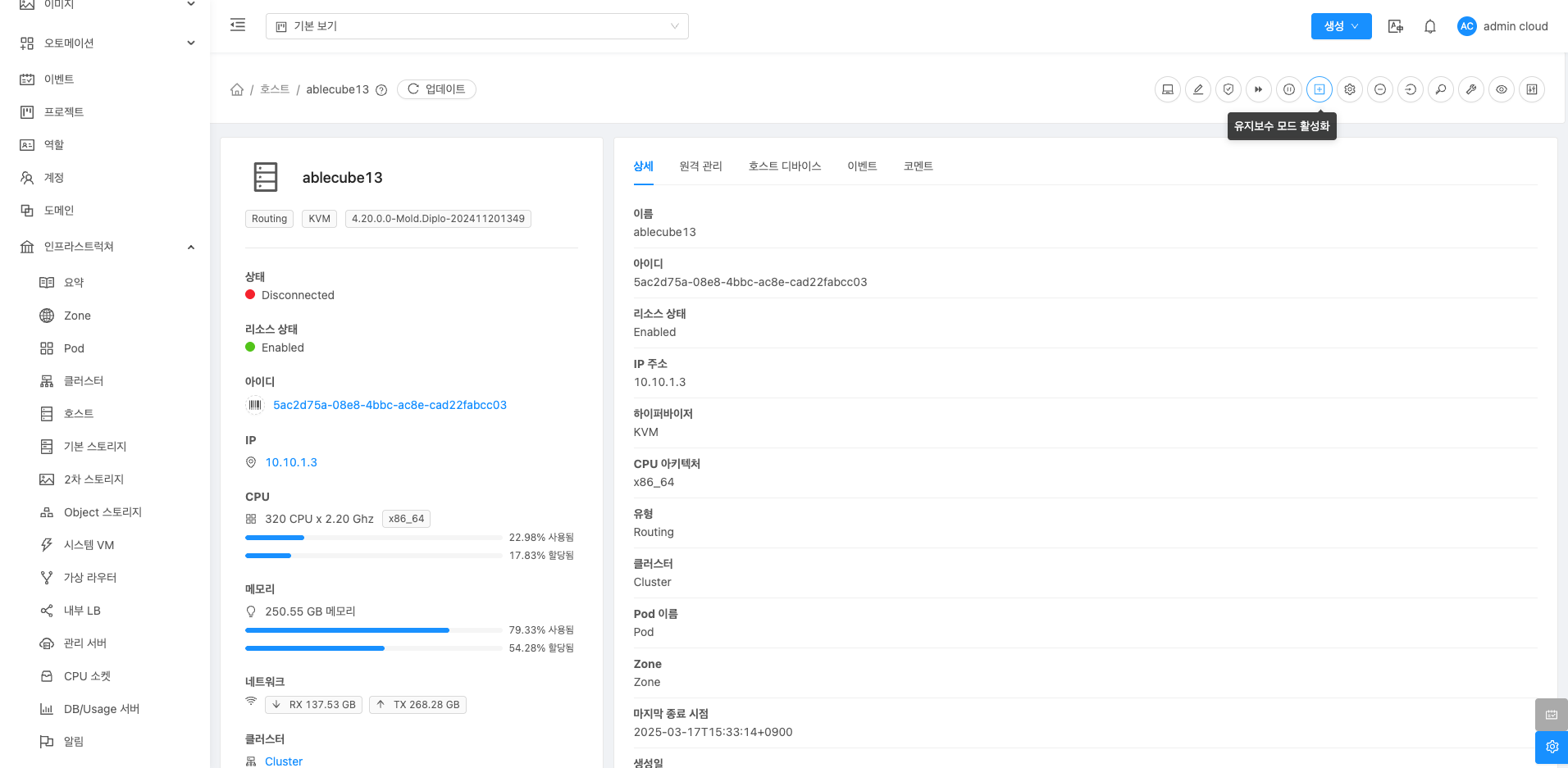Viewport: 1568px width, 768px height.
Task: Click the pause circle icon in toolbar
Action: coord(1288,89)
